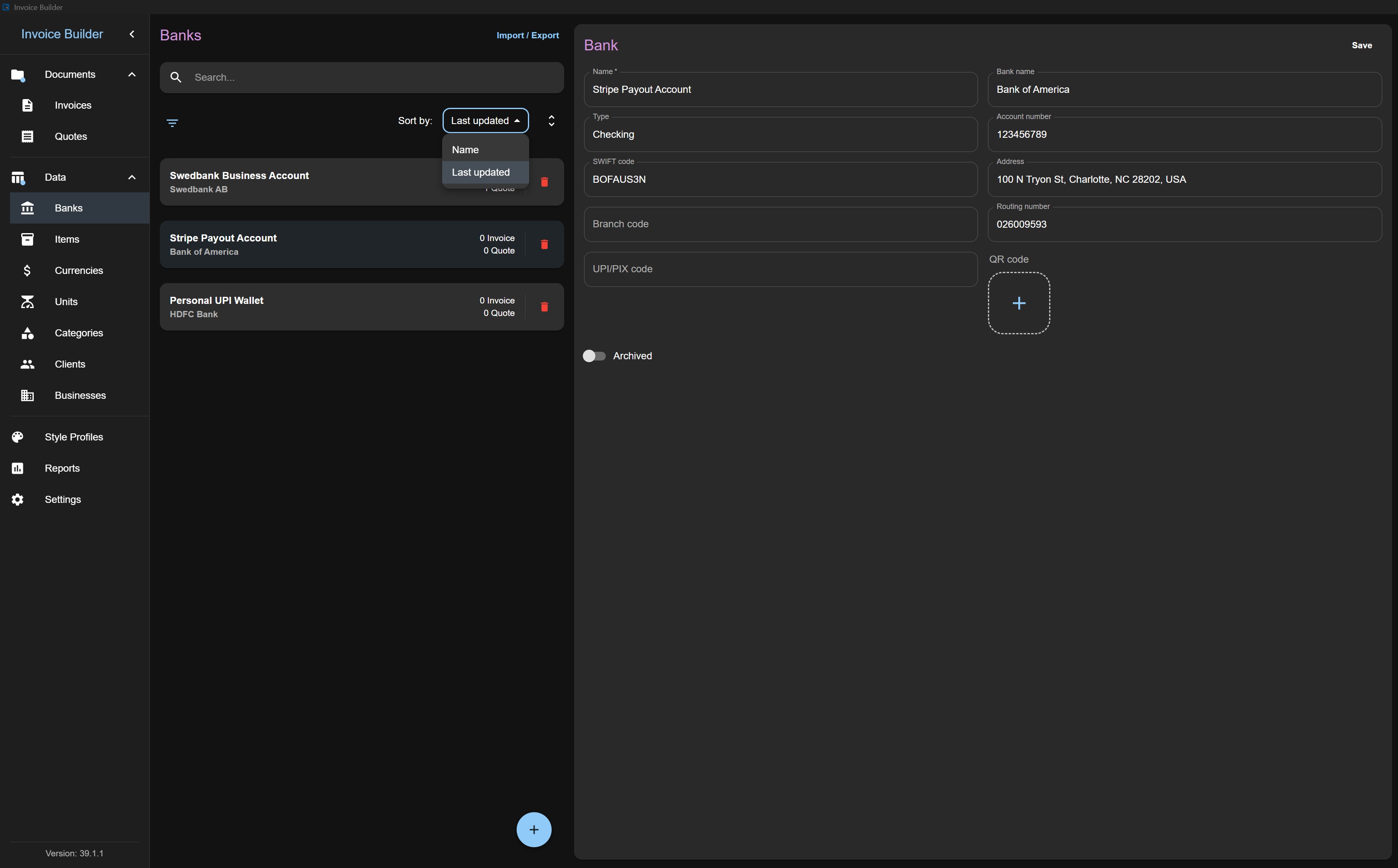1398x868 pixels.
Task: Edit the Routing number field
Action: (x=1184, y=224)
